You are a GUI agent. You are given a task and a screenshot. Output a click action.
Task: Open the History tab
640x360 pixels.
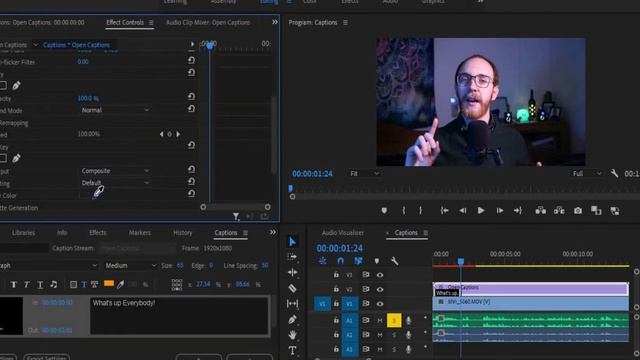tap(182, 233)
